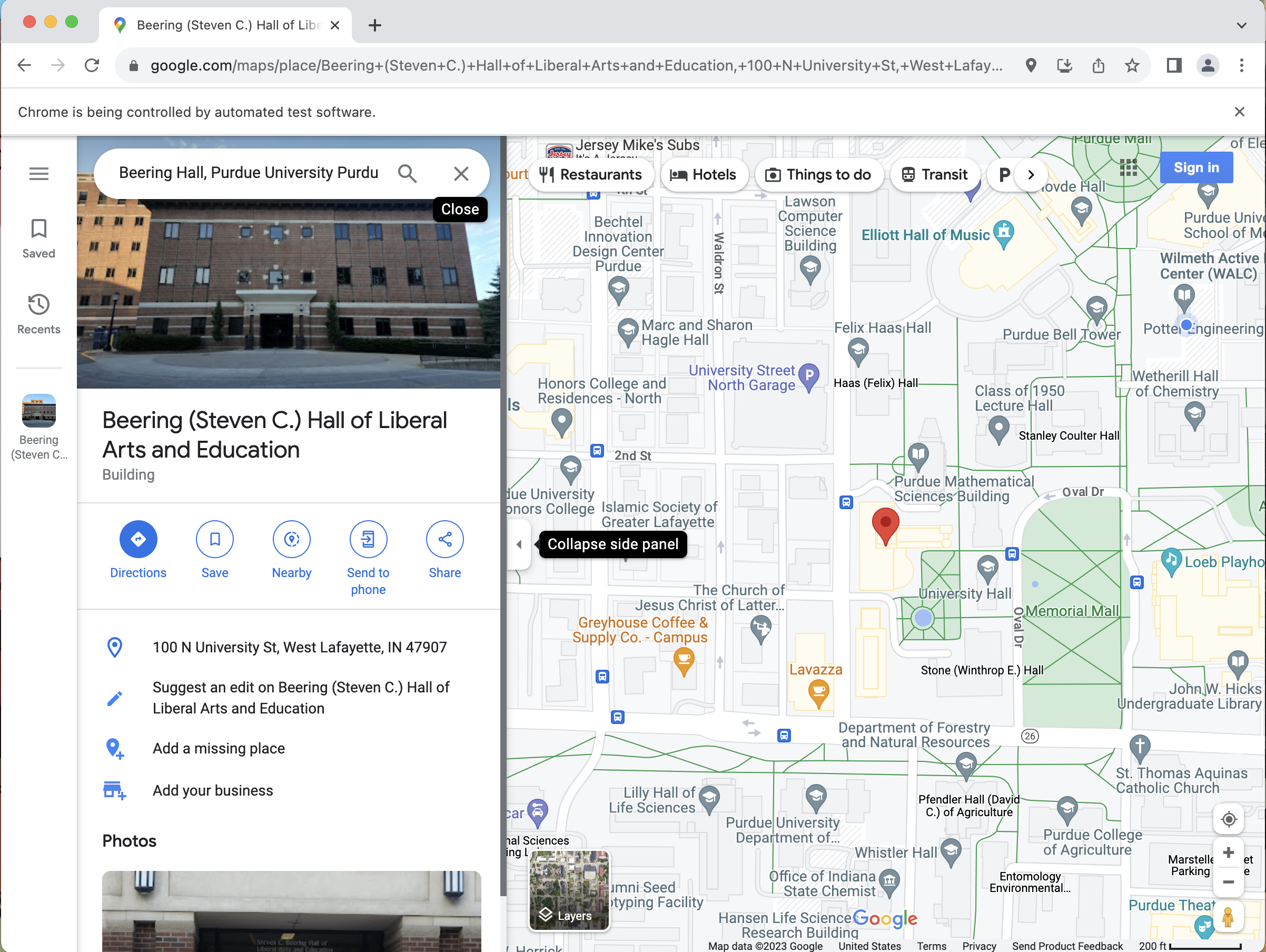Click Beering Hall recent thumbnail
Screen dimensions: 1266x952
click(38, 411)
